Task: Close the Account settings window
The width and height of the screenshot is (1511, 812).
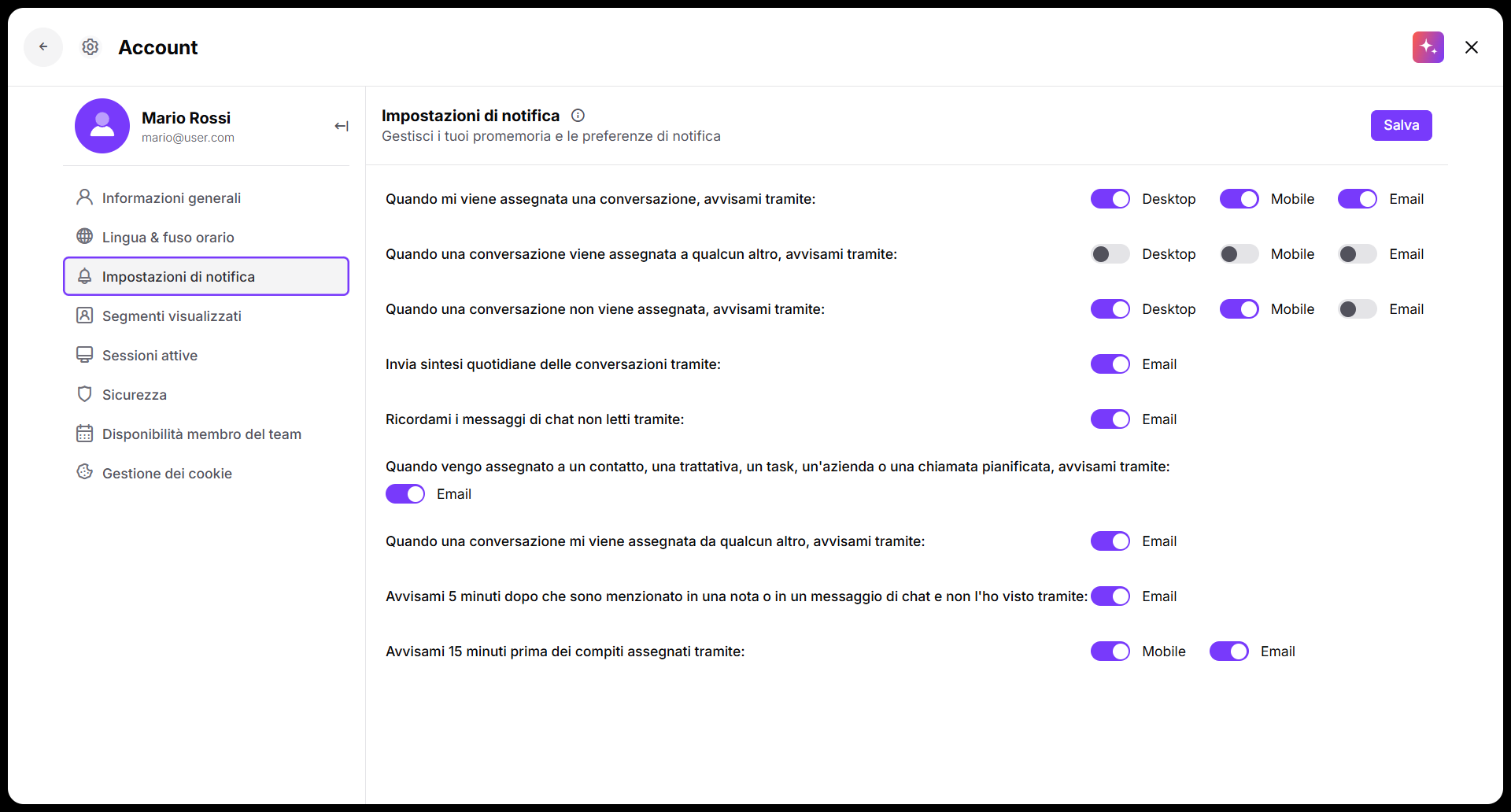Action: click(x=1472, y=47)
